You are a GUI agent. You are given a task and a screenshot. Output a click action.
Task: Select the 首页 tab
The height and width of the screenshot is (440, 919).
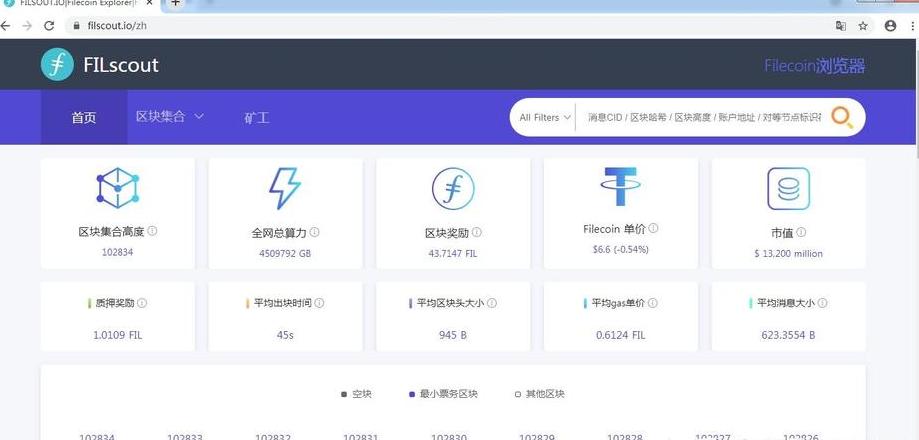84,117
